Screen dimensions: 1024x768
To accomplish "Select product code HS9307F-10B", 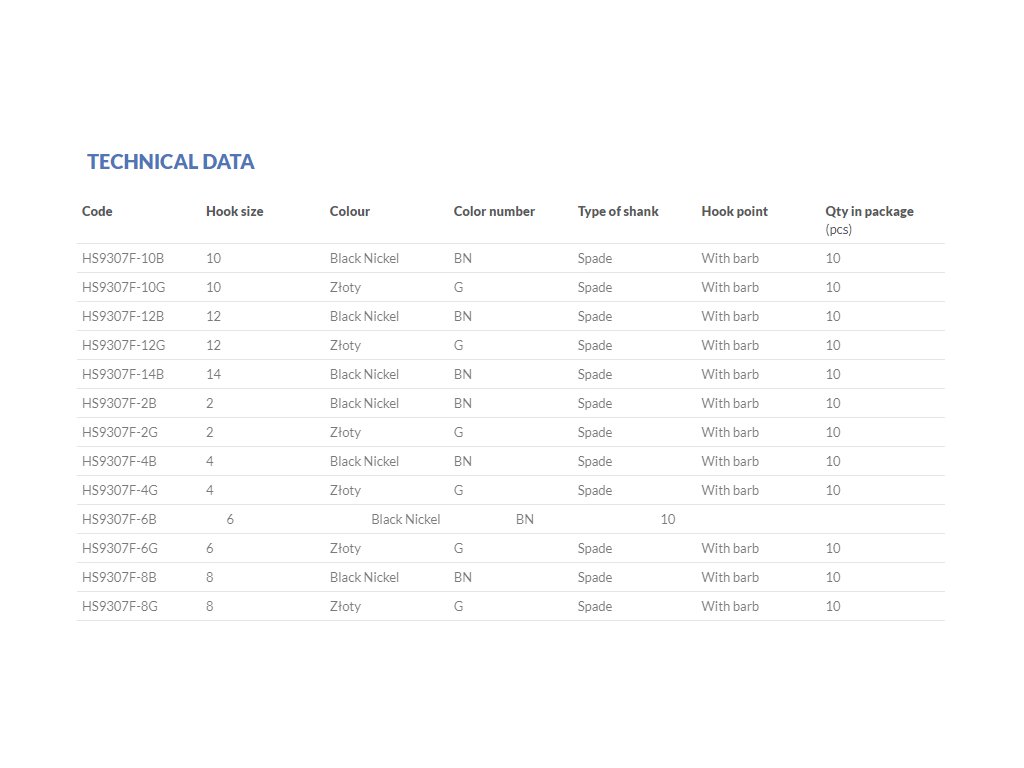I will coord(123,258).
